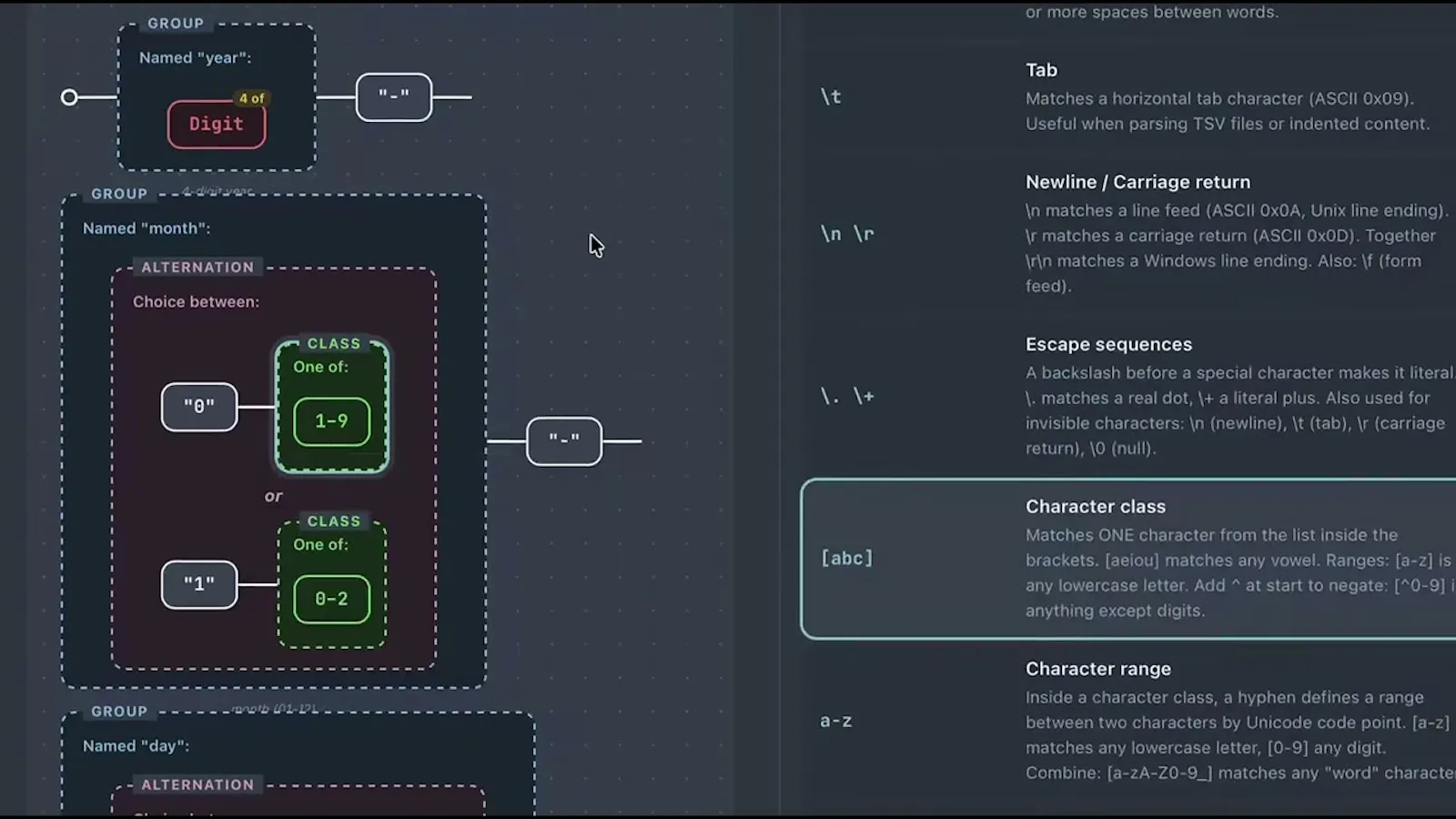The height and width of the screenshot is (819, 1456).
Task: Click the "1" literal node in alternation
Action: point(199,584)
